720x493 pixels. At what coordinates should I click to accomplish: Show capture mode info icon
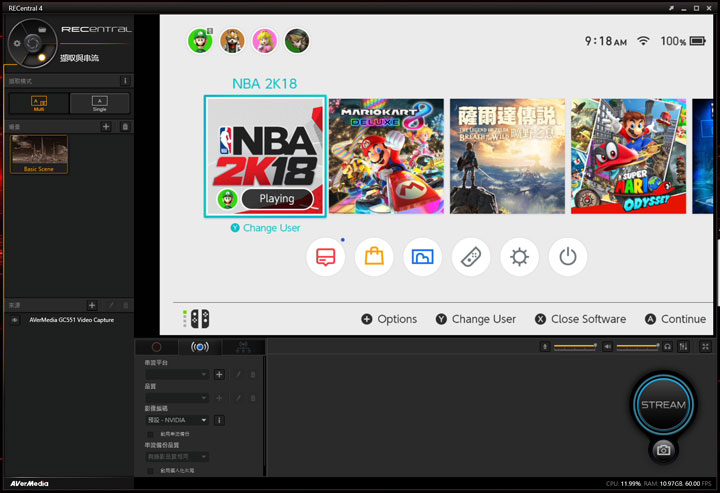[x=124, y=81]
